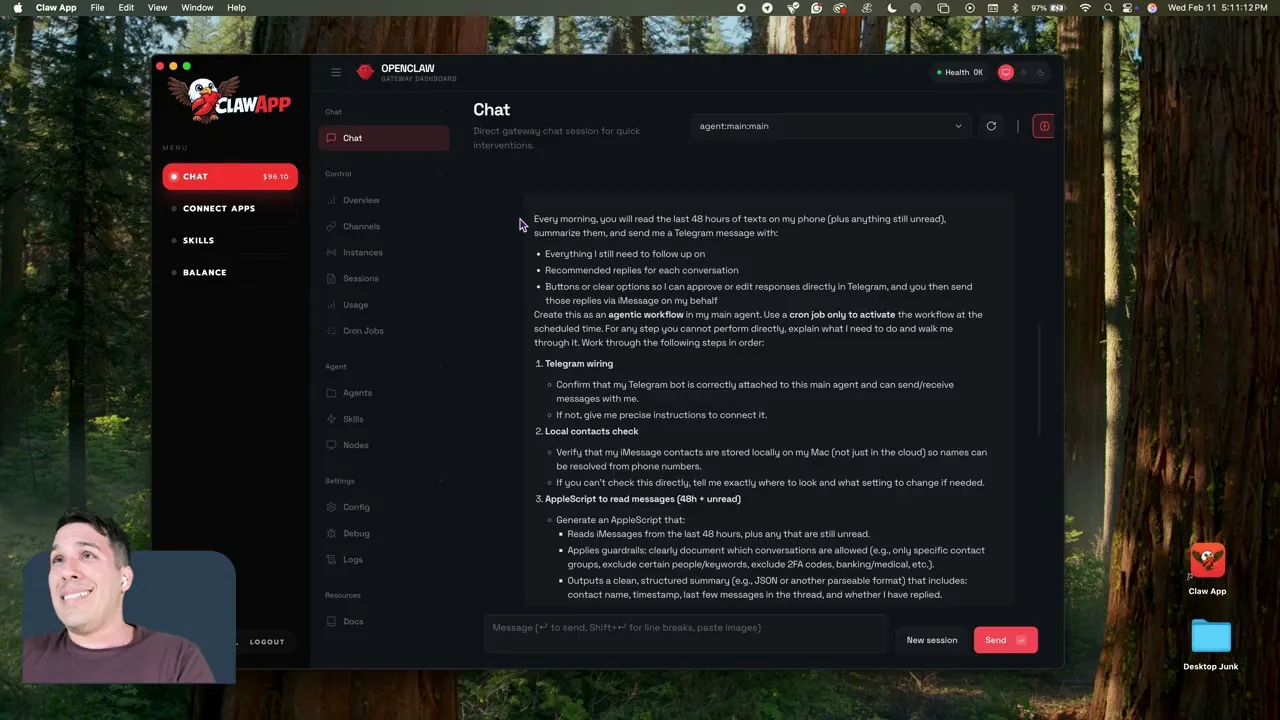The image size is (1280, 720).
Task: Open Channels link icon item
Action: 384,226
